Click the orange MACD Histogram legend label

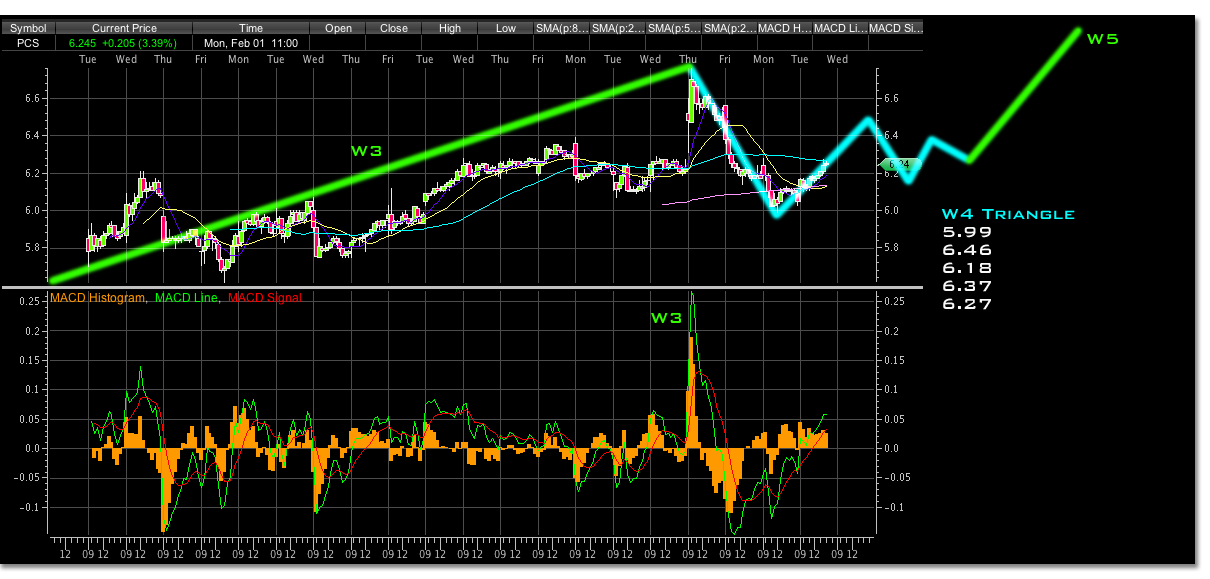(101, 298)
